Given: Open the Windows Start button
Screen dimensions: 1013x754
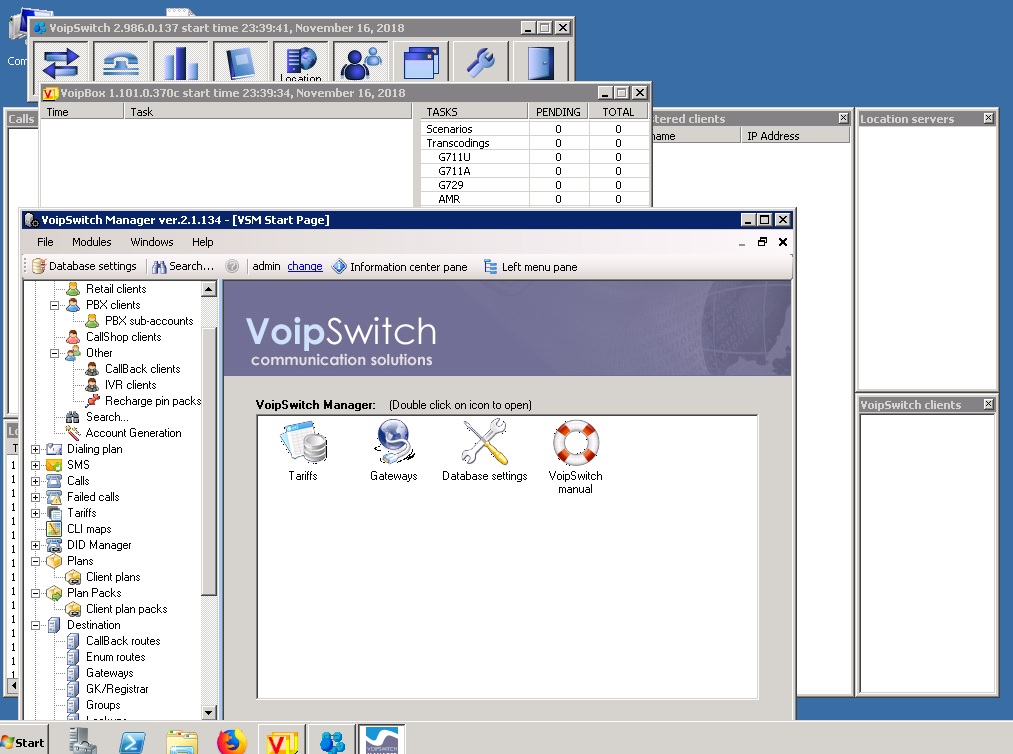Looking at the screenshot, I should [23, 742].
